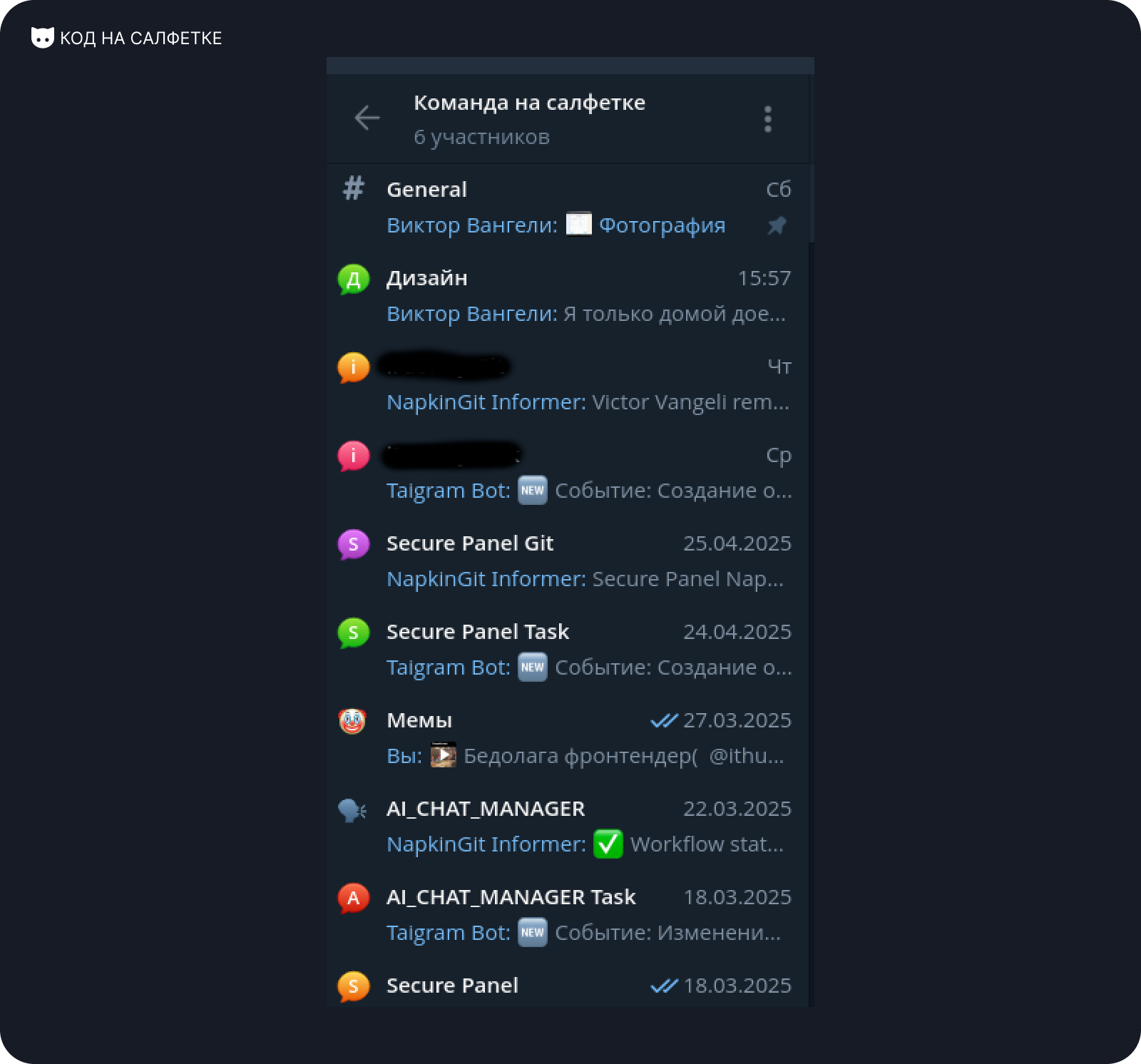This screenshot has width=1141, height=1064.
Task: Open the three-dot options menu
Action: click(768, 119)
